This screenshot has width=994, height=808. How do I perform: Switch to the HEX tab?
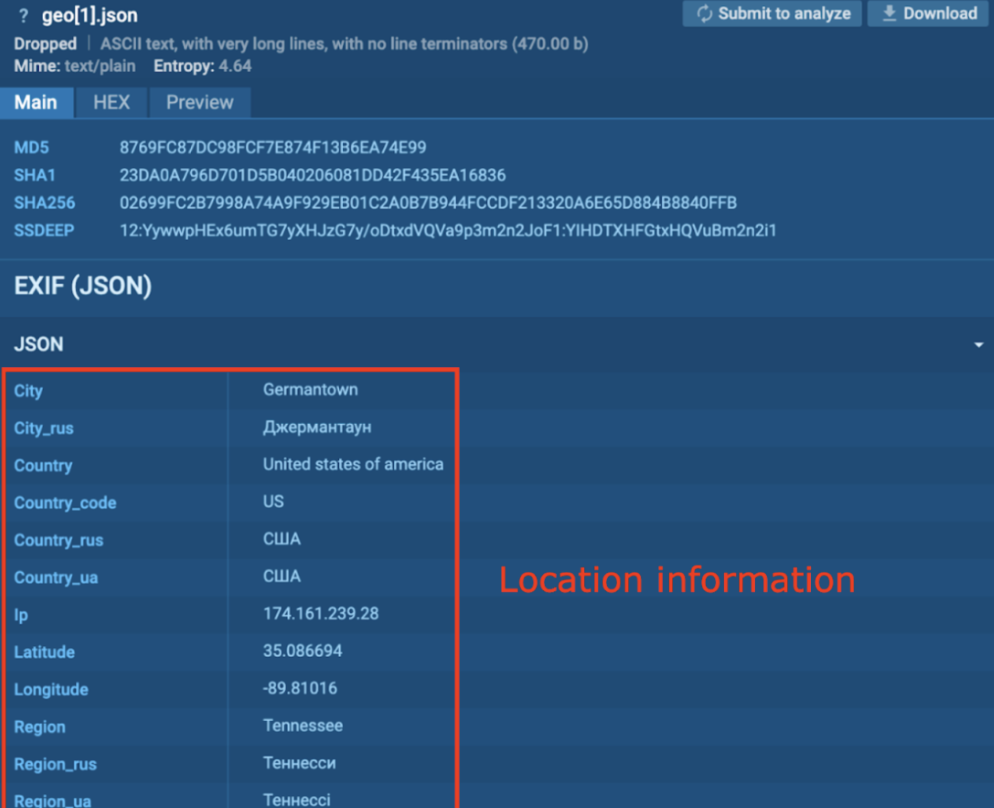point(111,103)
